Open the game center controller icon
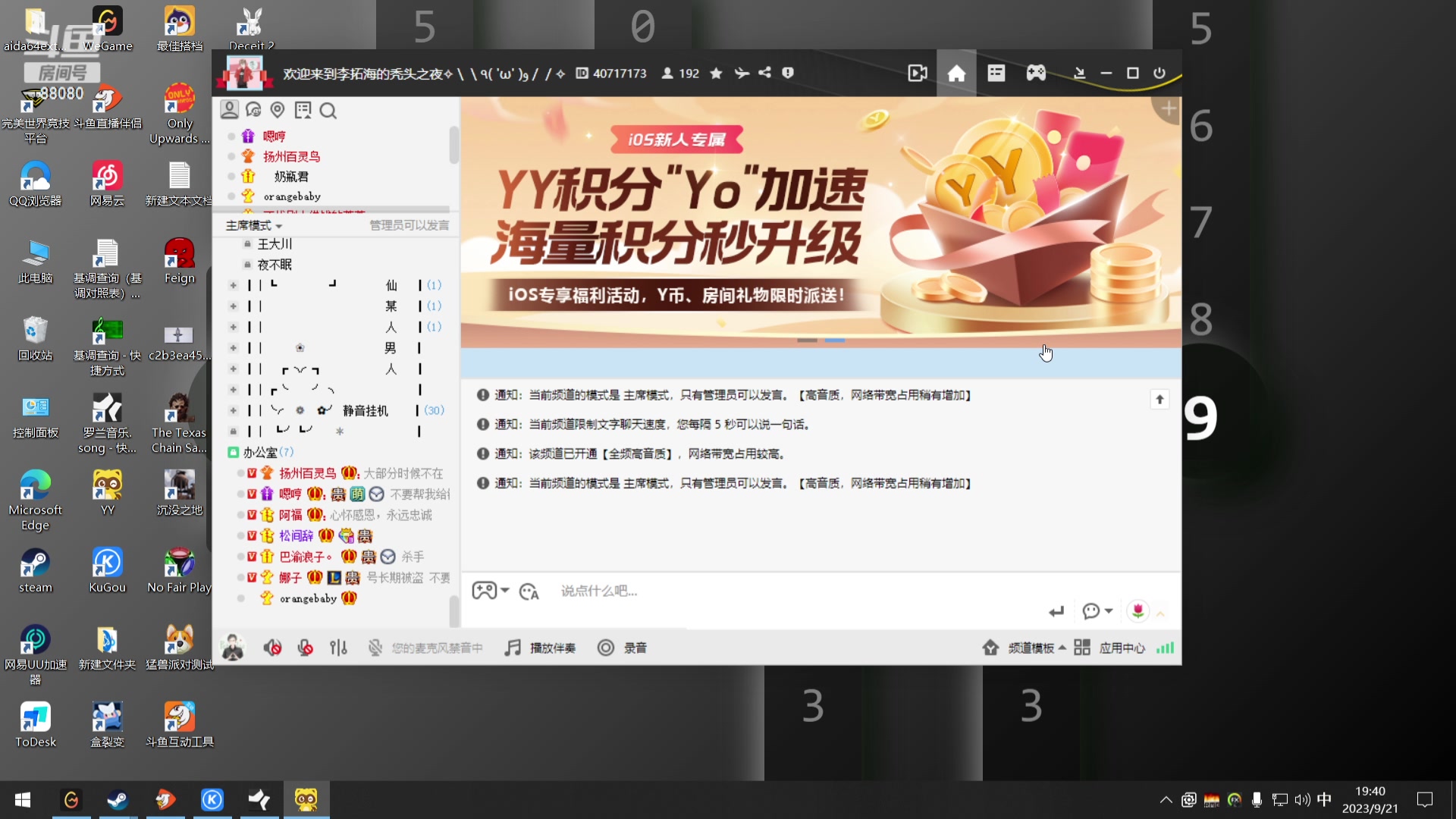The width and height of the screenshot is (1456, 819). click(x=1036, y=73)
